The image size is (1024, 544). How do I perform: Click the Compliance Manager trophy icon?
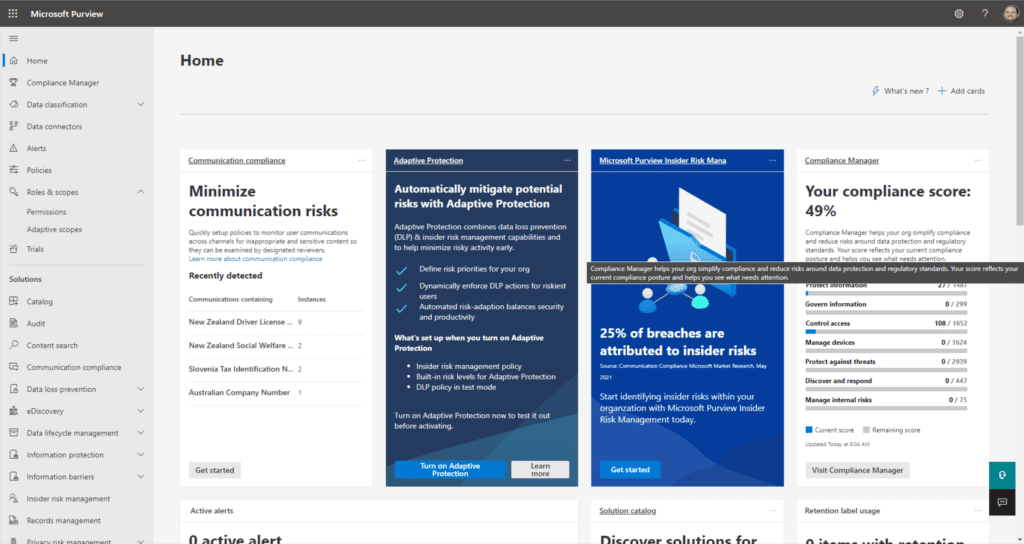[x=14, y=82]
